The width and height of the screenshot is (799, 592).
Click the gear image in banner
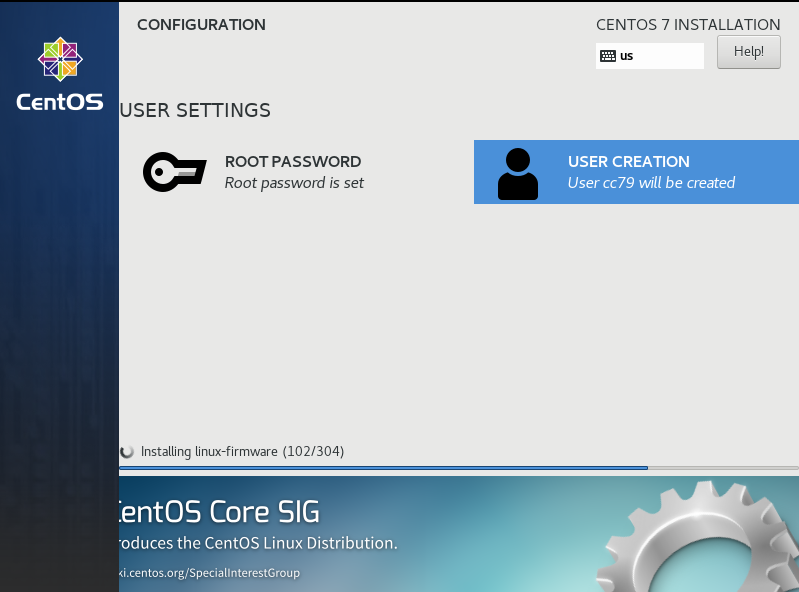698,536
